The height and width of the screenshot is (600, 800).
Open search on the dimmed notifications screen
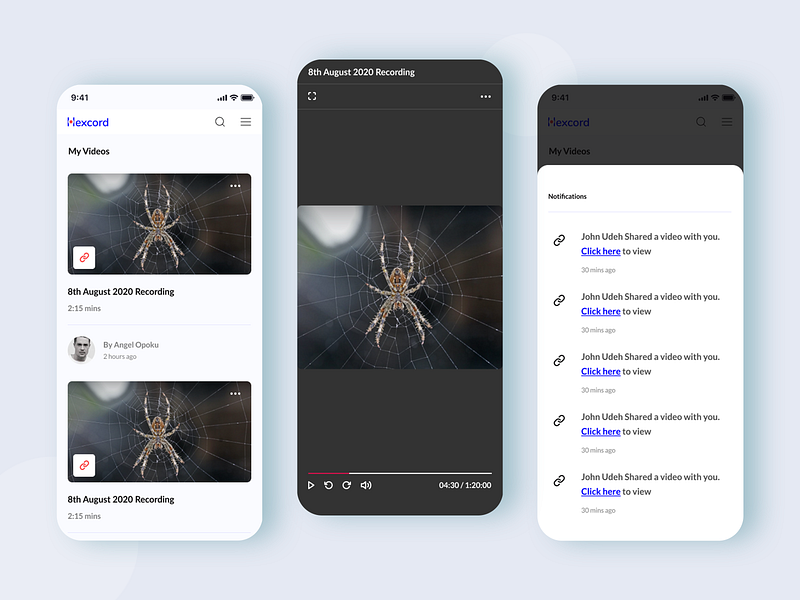click(x=701, y=122)
